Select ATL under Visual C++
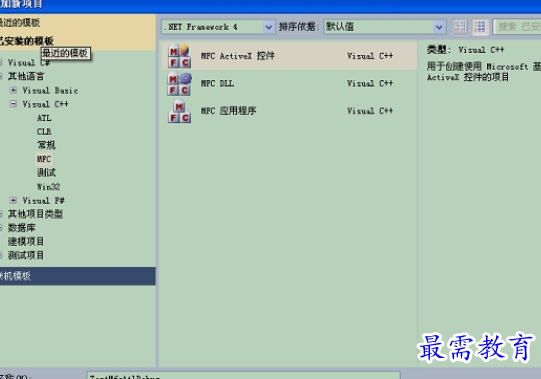The width and height of the screenshot is (541, 379). point(44,118)
